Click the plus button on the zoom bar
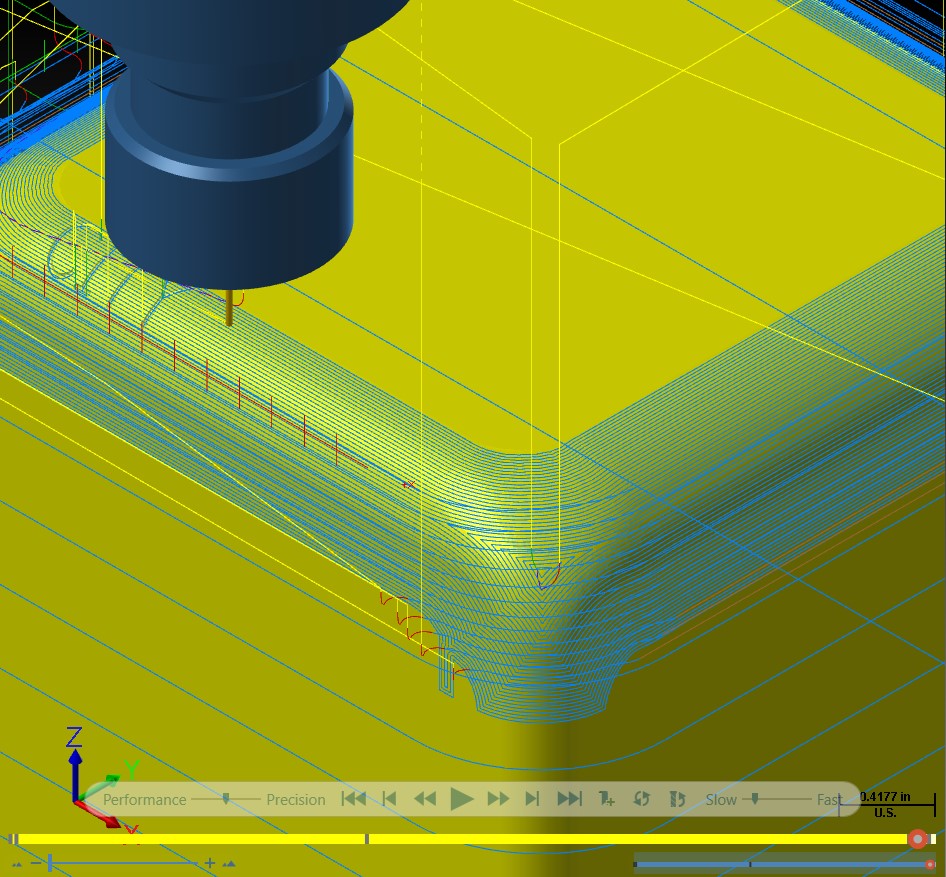 [209, 863]
